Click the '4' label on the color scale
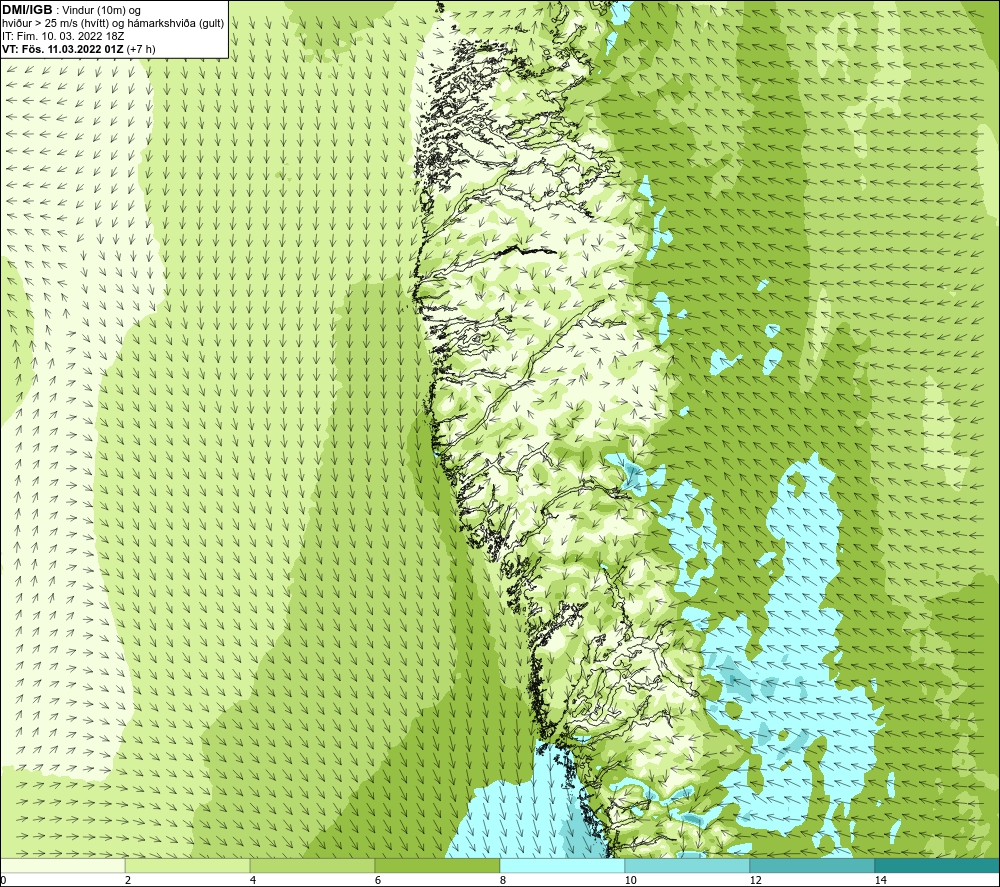This screenshot has width=1000, height=887. point(253,881)
